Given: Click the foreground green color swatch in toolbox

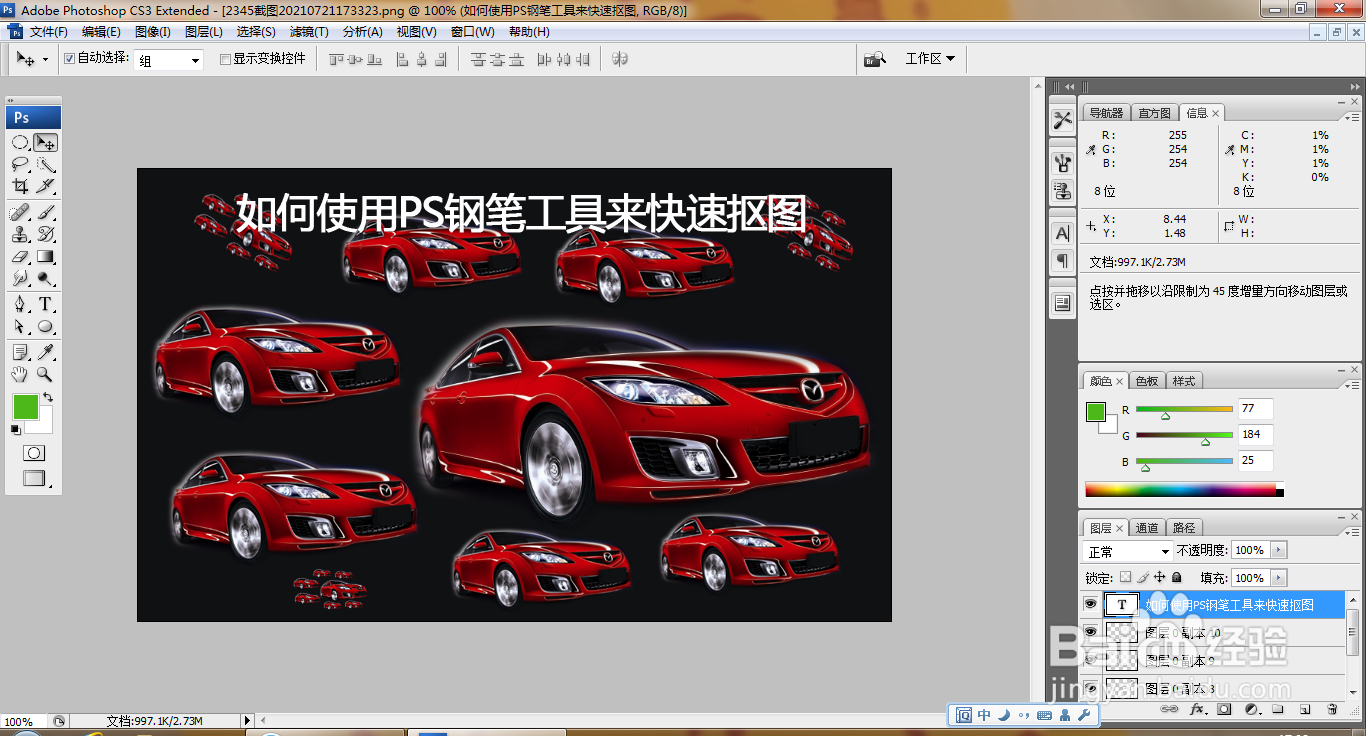Looking at the screenshot, I should [x=25, y=406].
